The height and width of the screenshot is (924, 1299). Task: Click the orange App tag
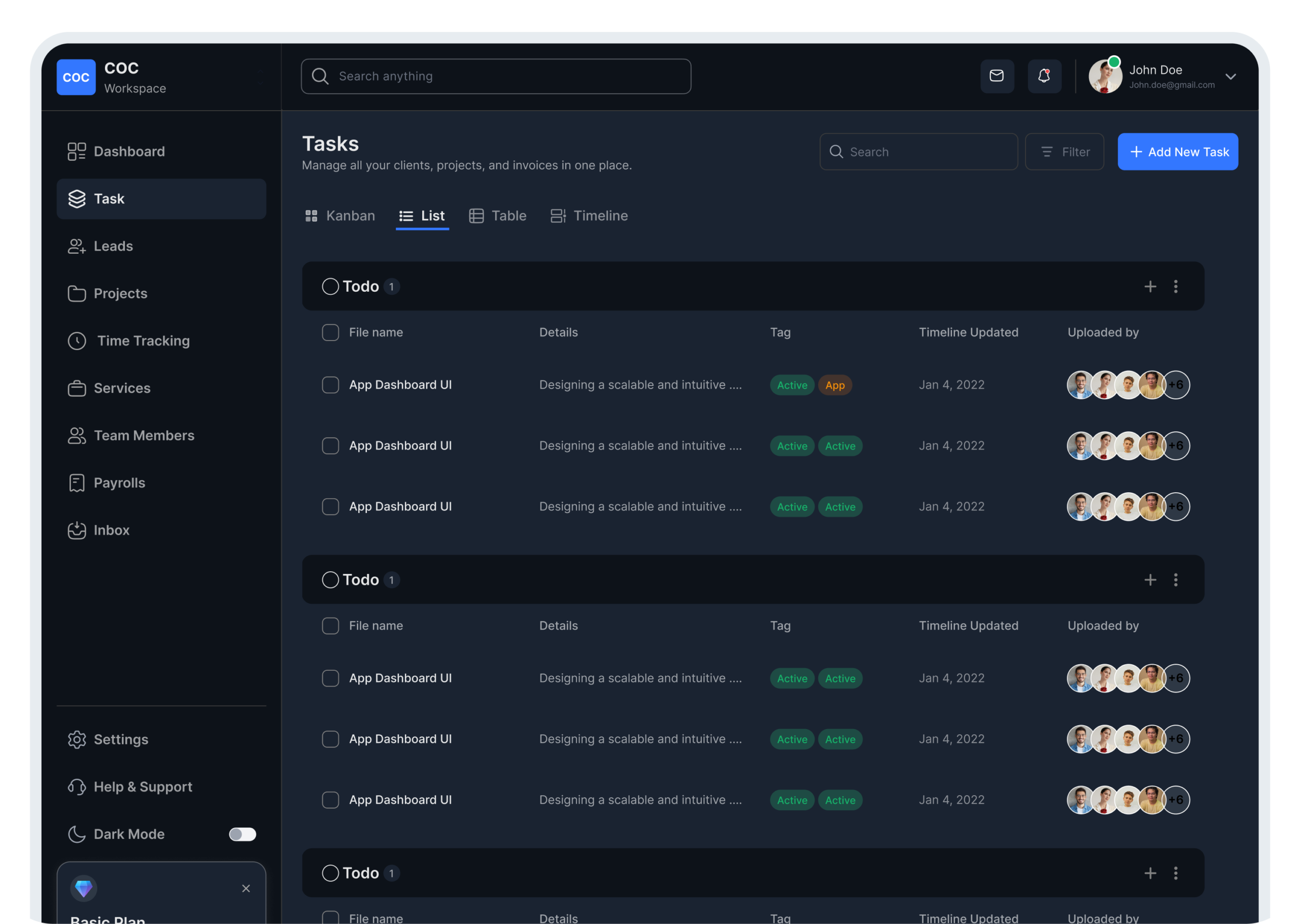[x=835, y=385]
